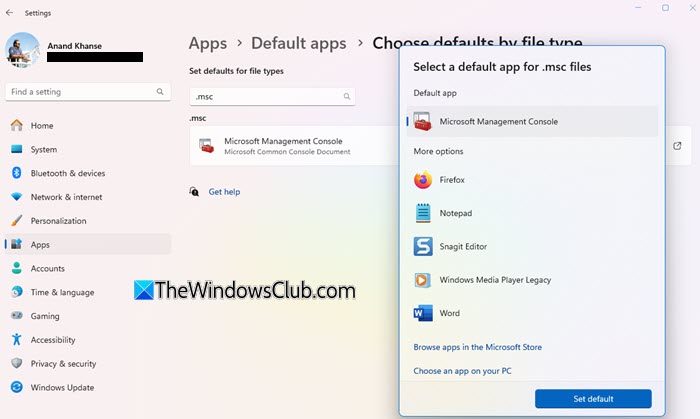Open Home in the sidebar
700x419 pixels.
[x=88, y=125]
